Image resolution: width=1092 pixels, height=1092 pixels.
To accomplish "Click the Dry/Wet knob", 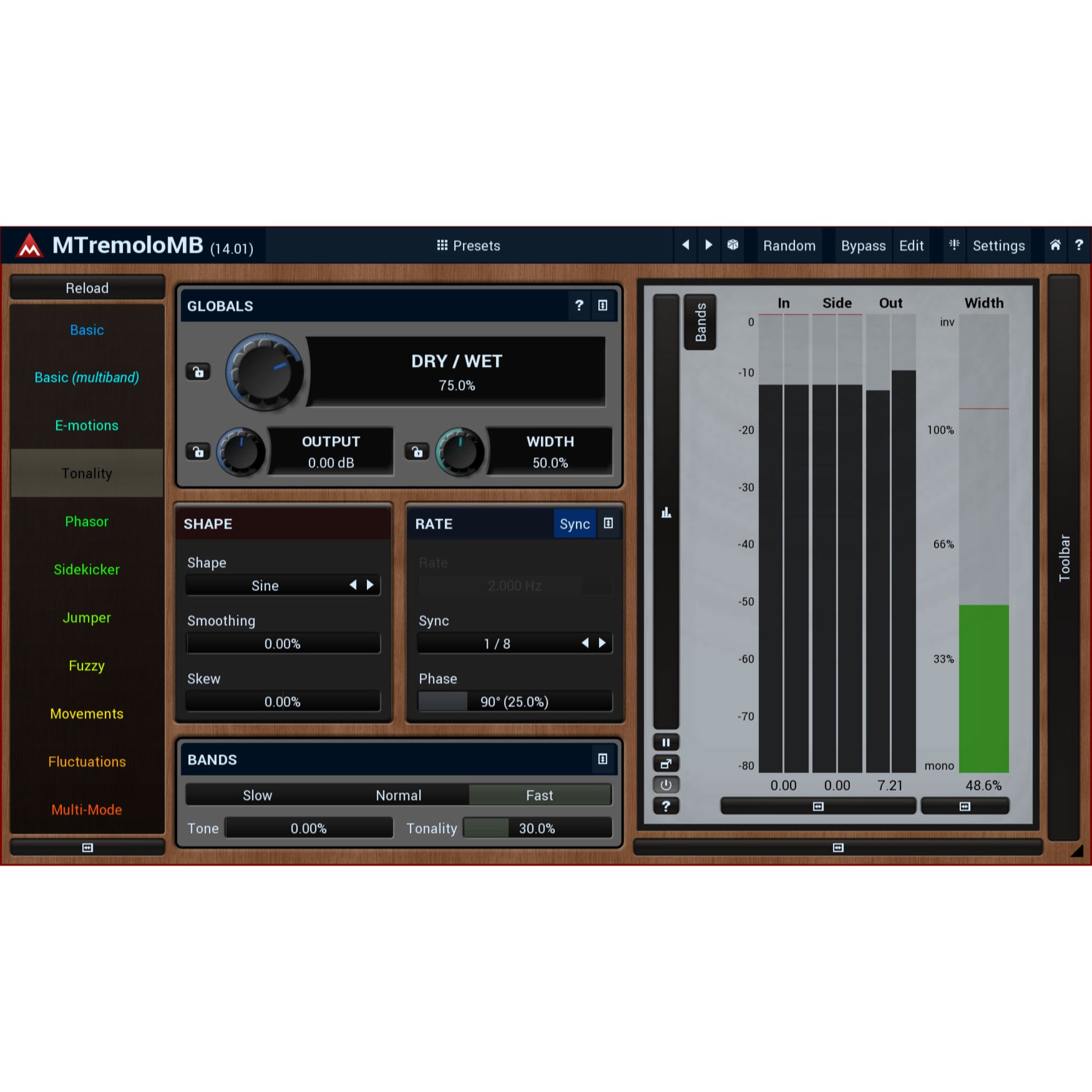I will pos(264,372).
